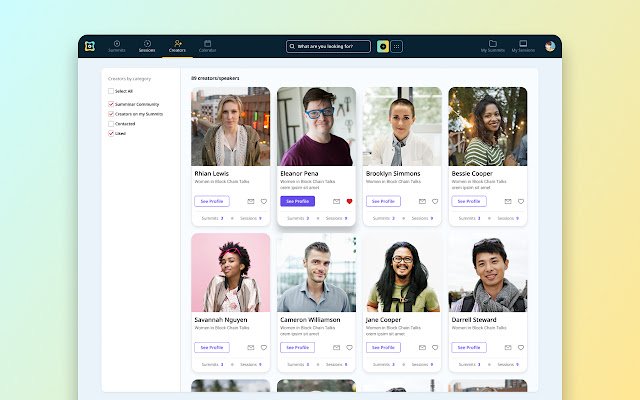Click the name 'Cameron Williamson'
This screenshot has height=400, width=640.
tap(310, 320)
